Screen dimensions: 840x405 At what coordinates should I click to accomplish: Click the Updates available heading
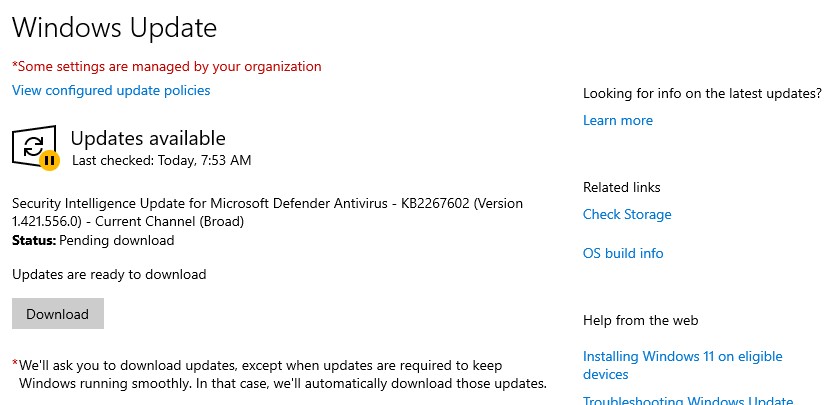pos(148,138)
